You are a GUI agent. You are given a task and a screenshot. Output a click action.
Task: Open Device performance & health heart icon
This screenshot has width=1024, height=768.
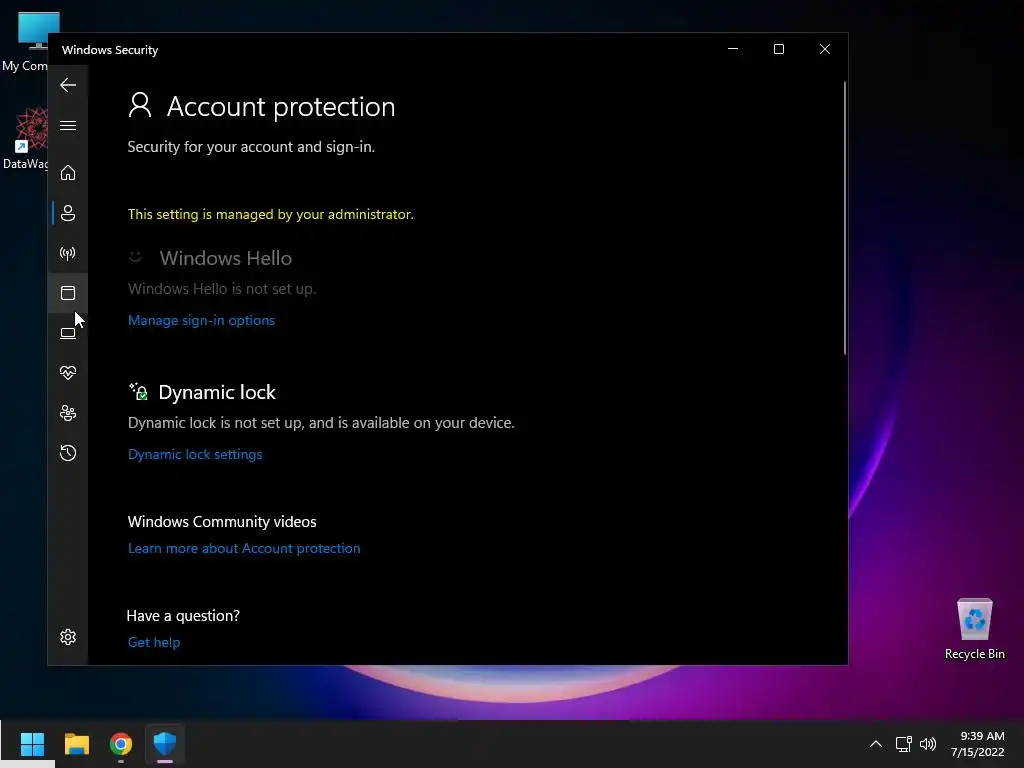[68, 373]
